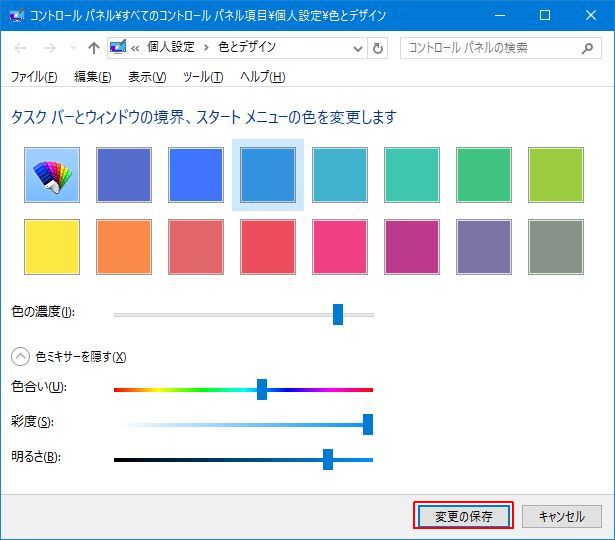Viewport: 615px width, 540px height.
Task: Open the 表示(V) menu
Action: 147,77
